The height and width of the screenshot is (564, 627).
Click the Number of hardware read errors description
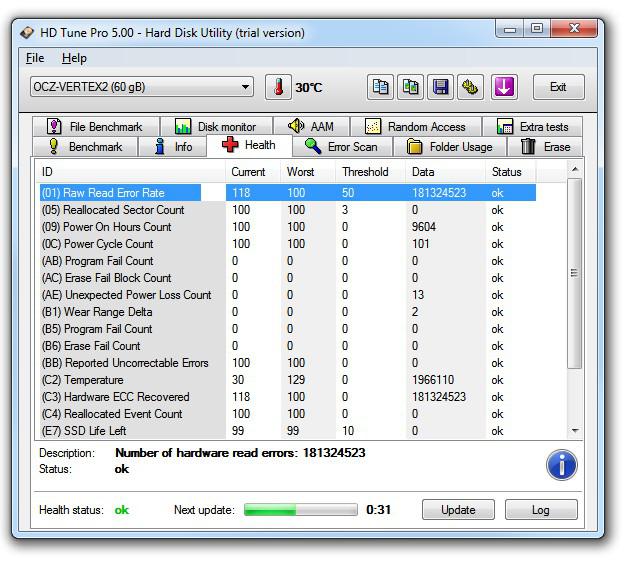[240, 453]
